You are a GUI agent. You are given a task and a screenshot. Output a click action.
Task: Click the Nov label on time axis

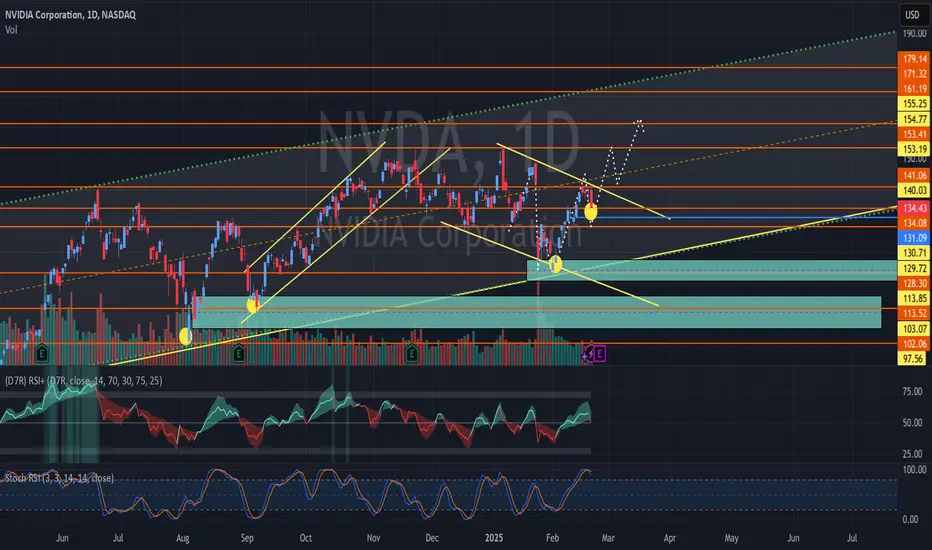[373, 538]
